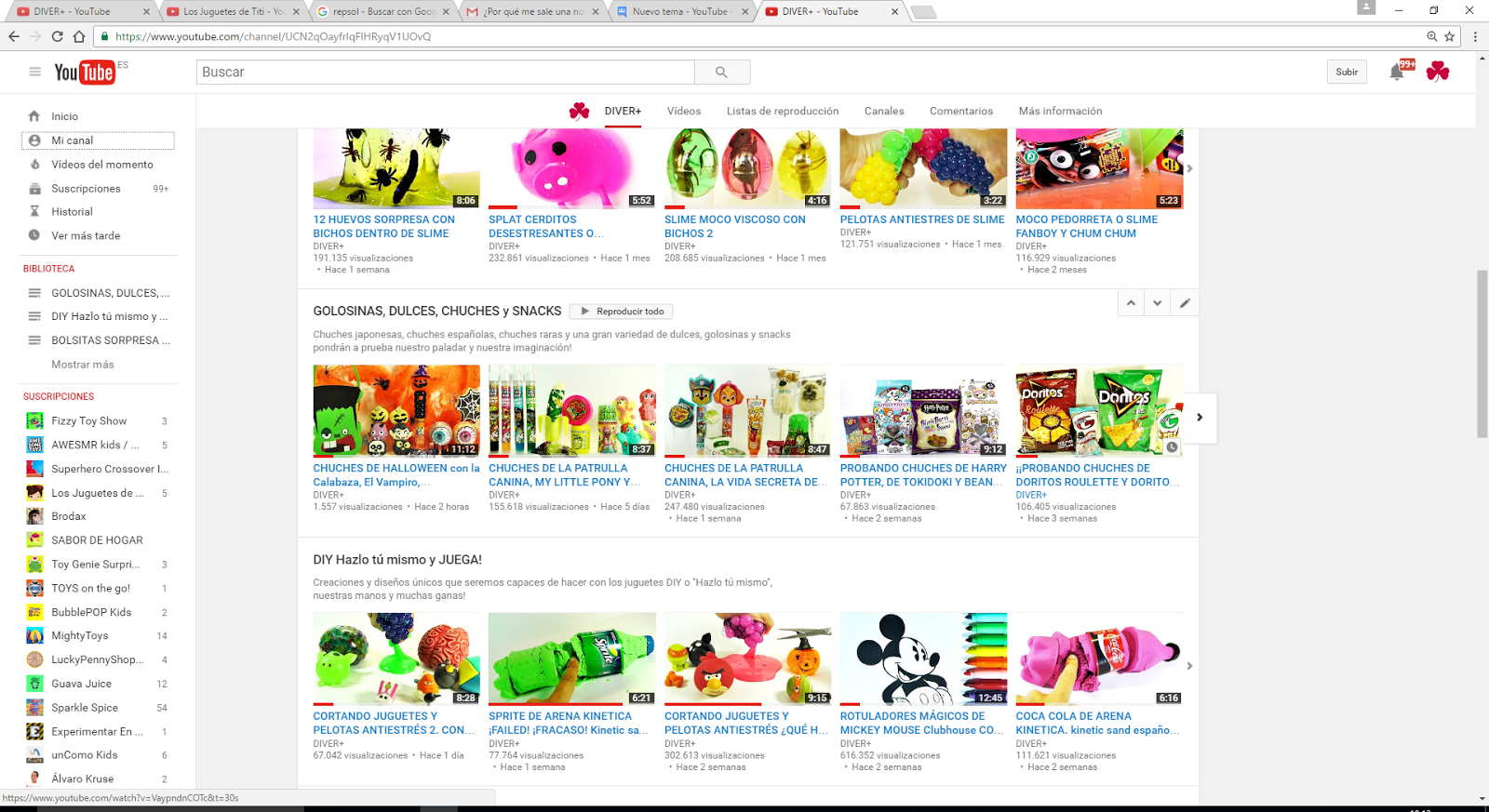The image size is (1489, 812).
Task: Open new browser tab button
Action: [x=923, y=12]
